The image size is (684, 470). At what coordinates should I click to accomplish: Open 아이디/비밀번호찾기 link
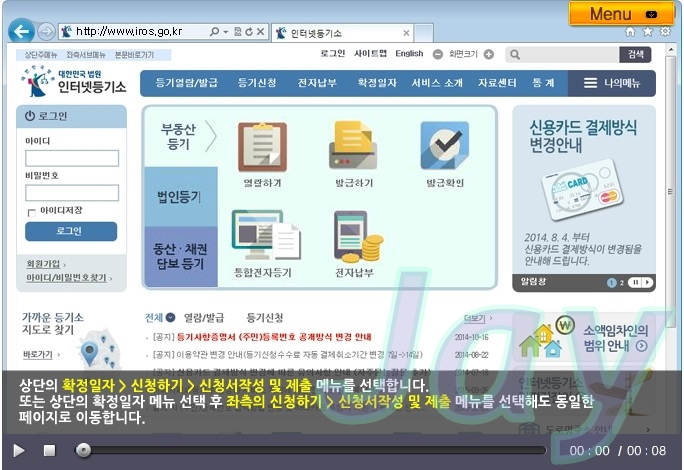(66, 278)
